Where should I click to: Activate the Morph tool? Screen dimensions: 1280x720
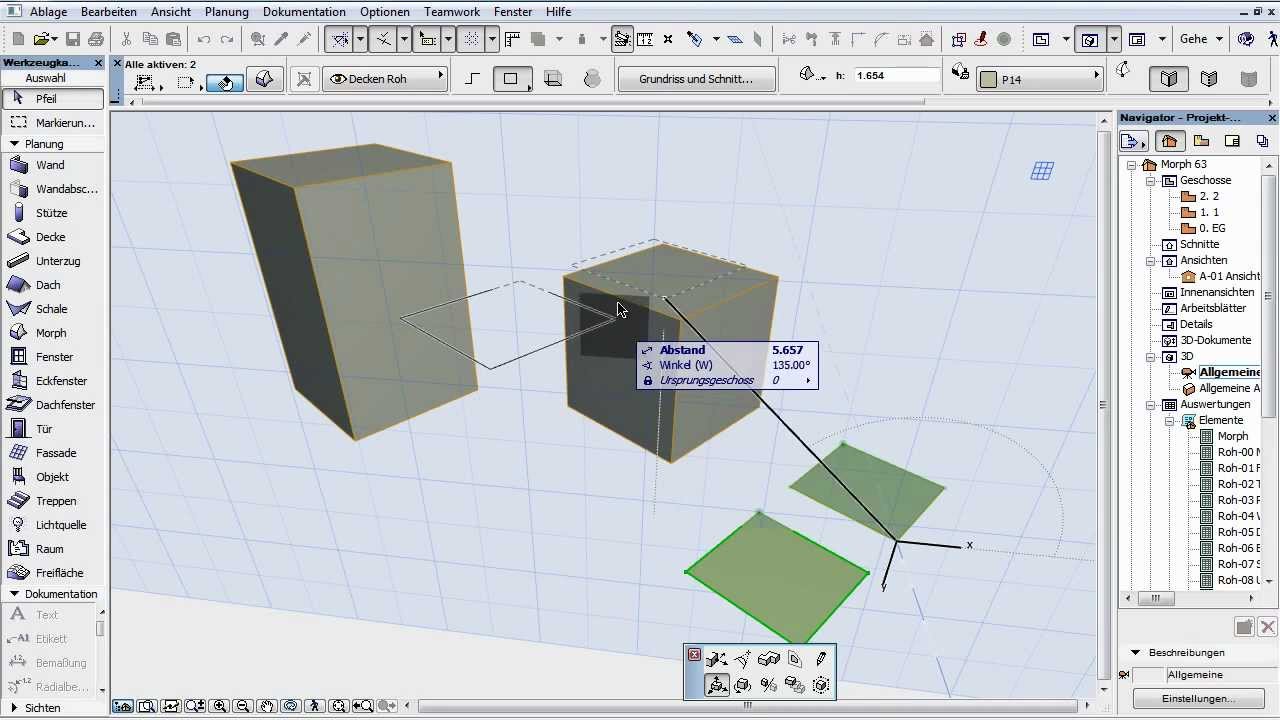(x=52, y=333)
